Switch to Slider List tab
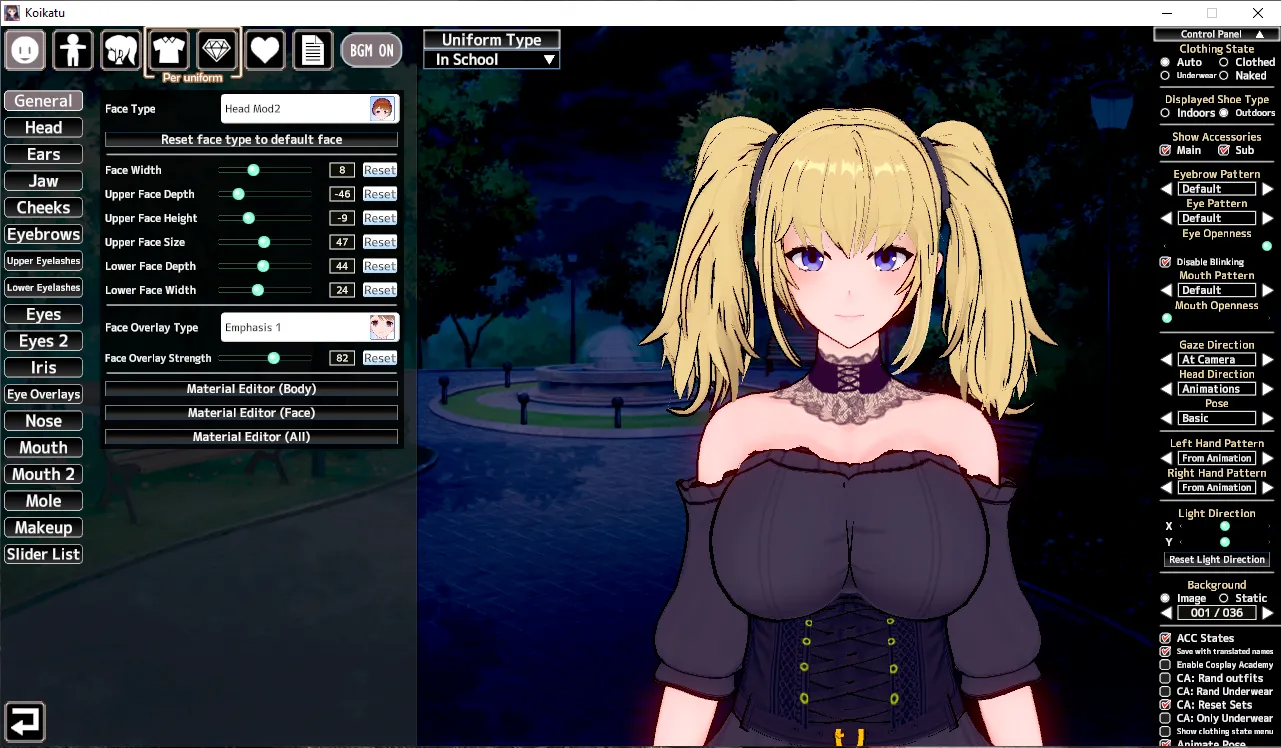 (43, 554)
